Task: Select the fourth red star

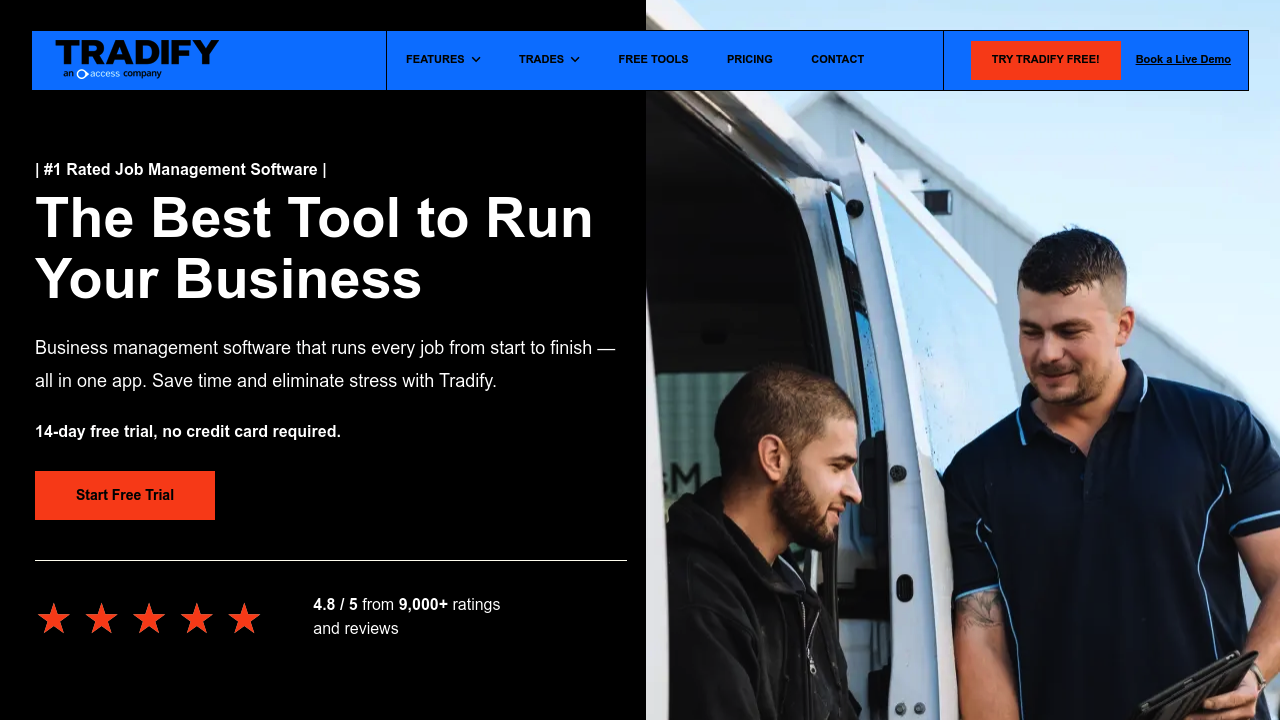Action: (x=197, y=618)
